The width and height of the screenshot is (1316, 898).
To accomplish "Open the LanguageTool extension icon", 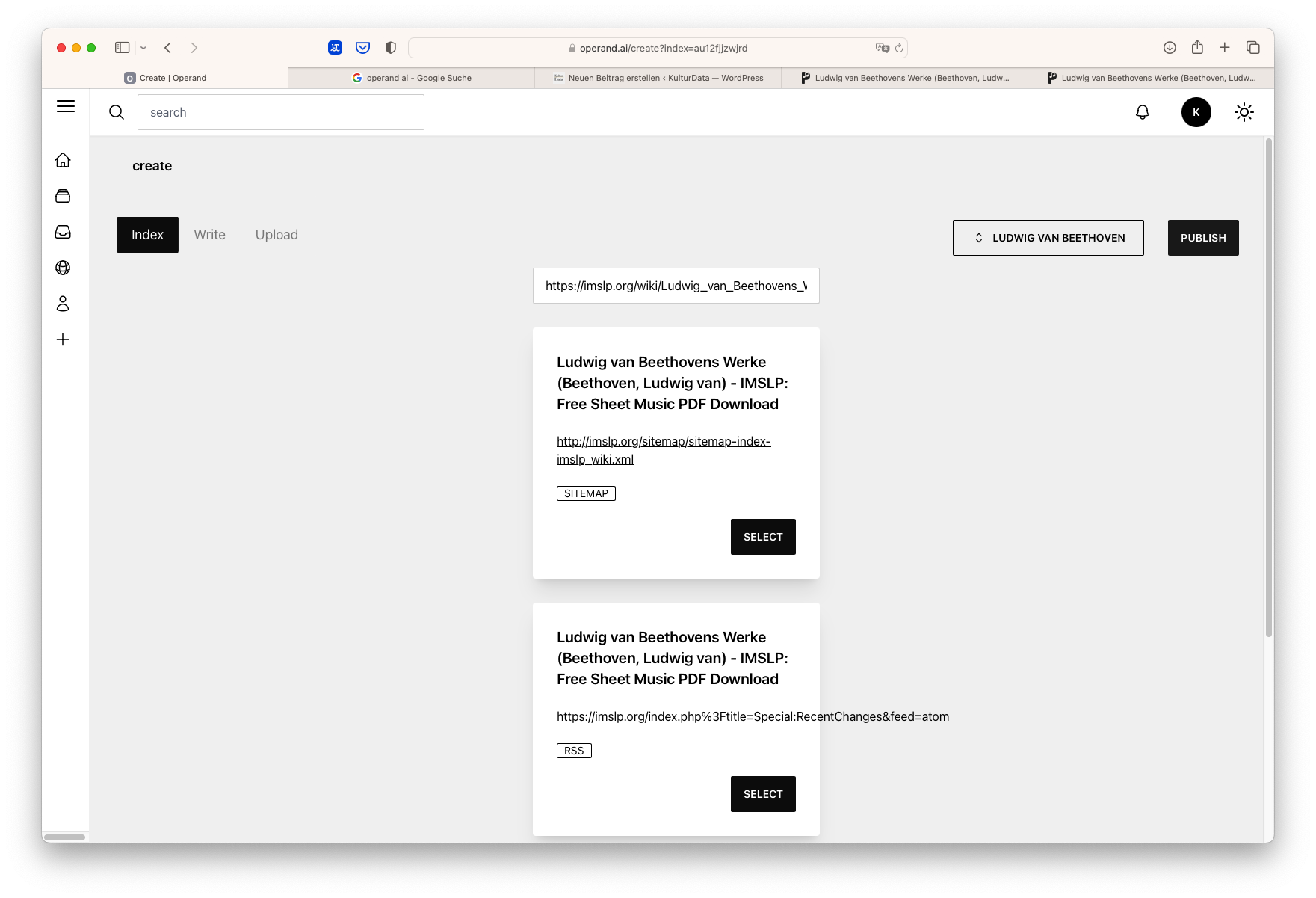I will 334,47.
